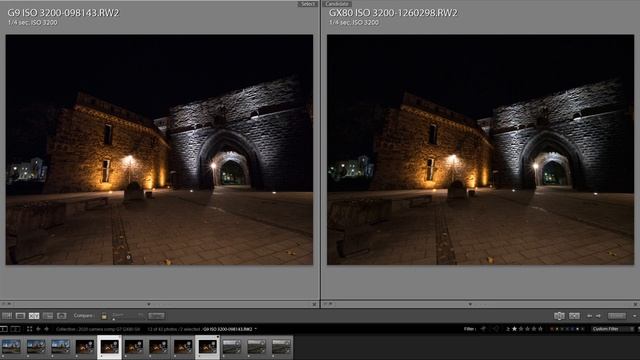Click collection source path text in filmstrip
The height and width of the screenshot is (360, 640).
coord(98,329)
